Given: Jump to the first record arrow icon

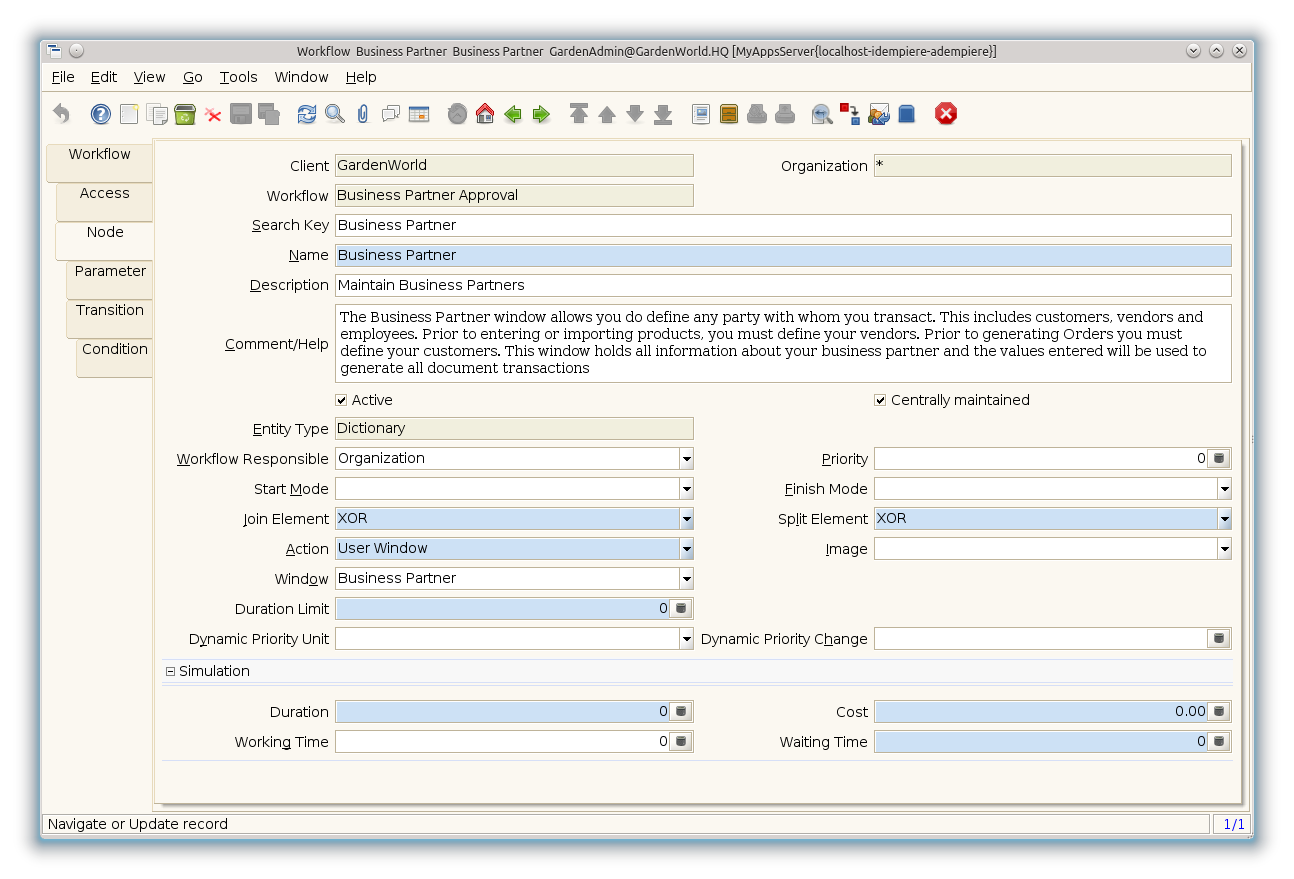Looking at the screenshot, I should [579, 114].
